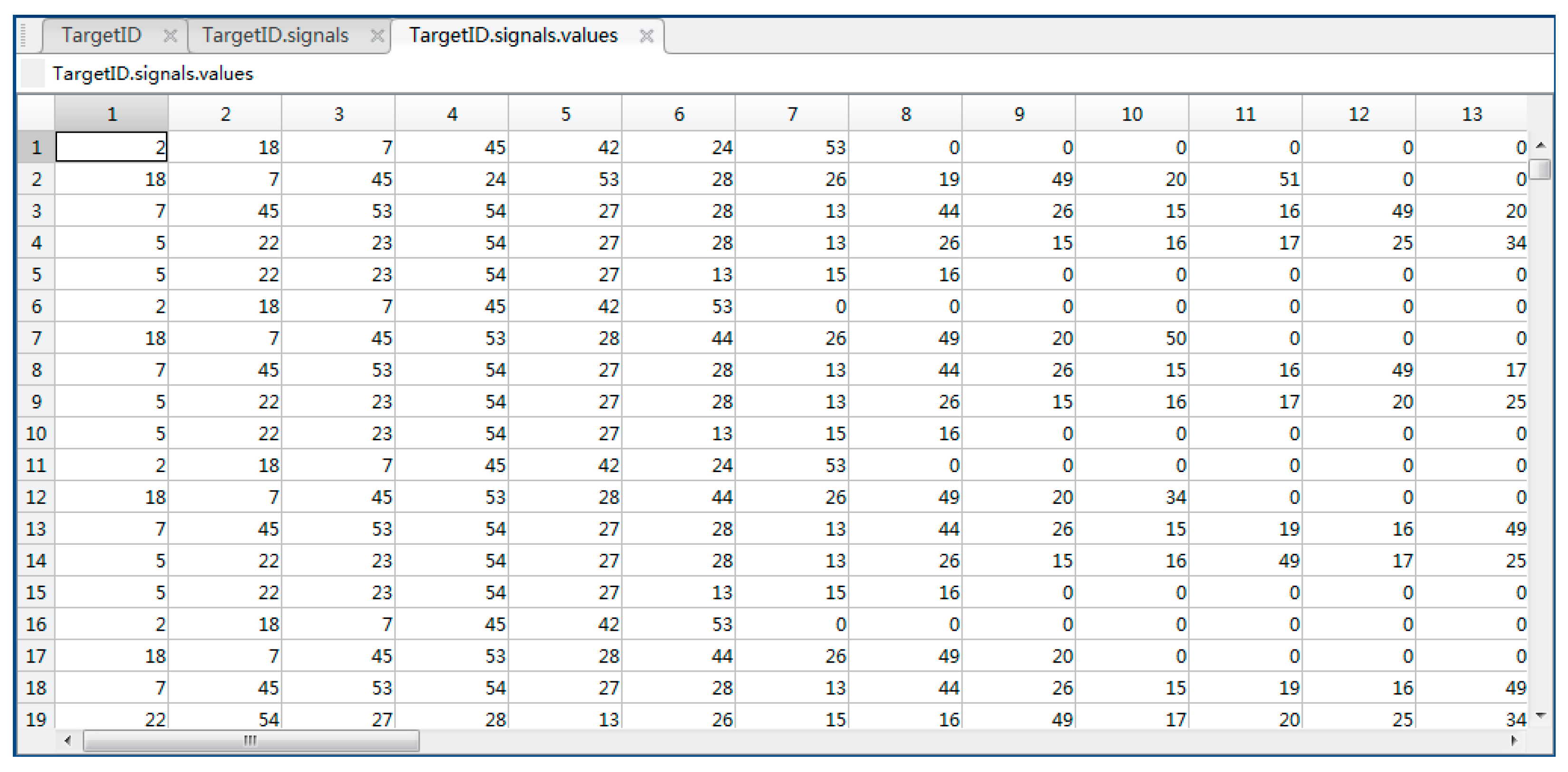Select column header 13
This screenshot has height=772, width=1568.
click(1471, 114)
